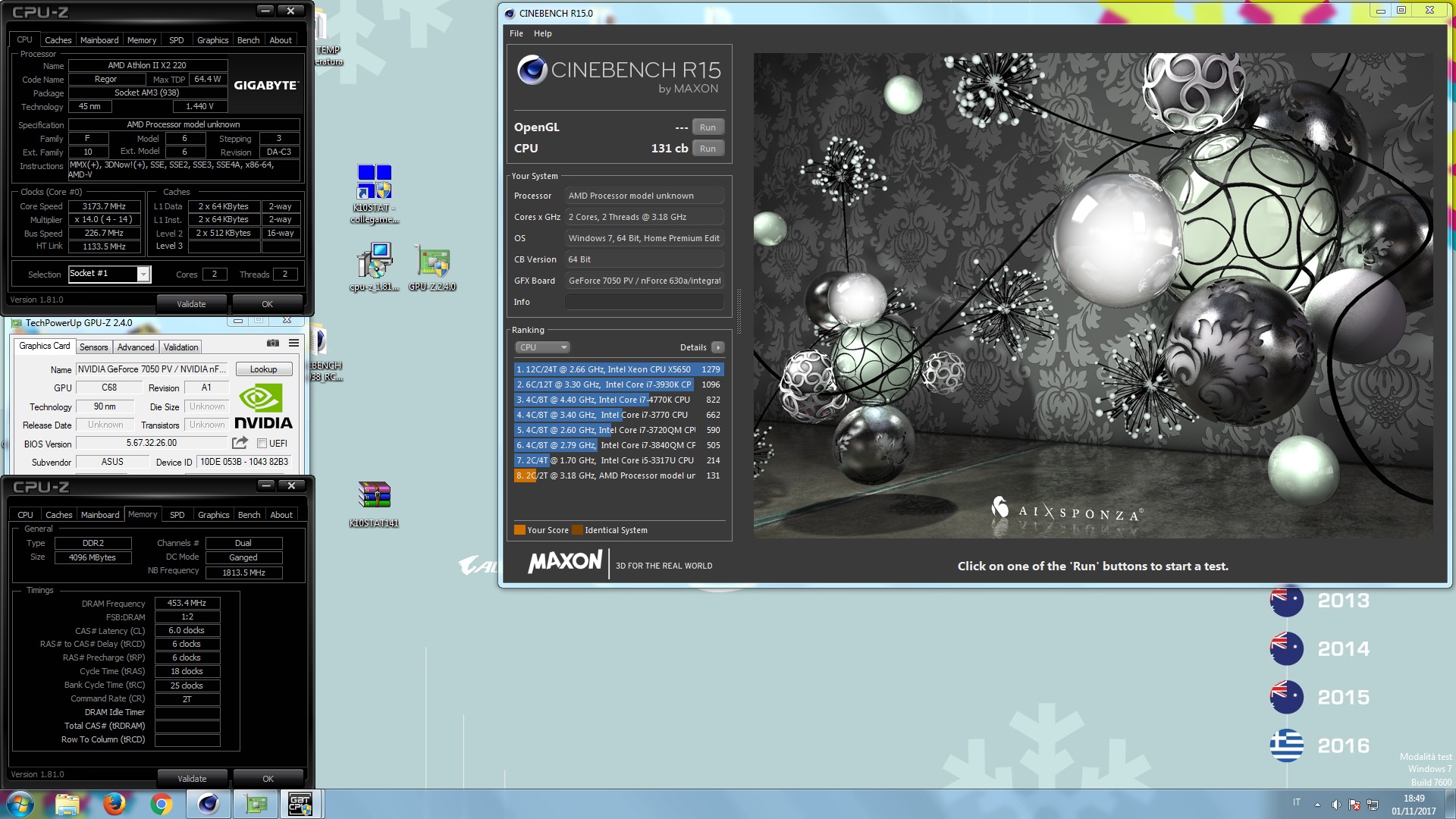
Task: Open the SPD tab in top CPU-Z
Action: click(177, 40)
